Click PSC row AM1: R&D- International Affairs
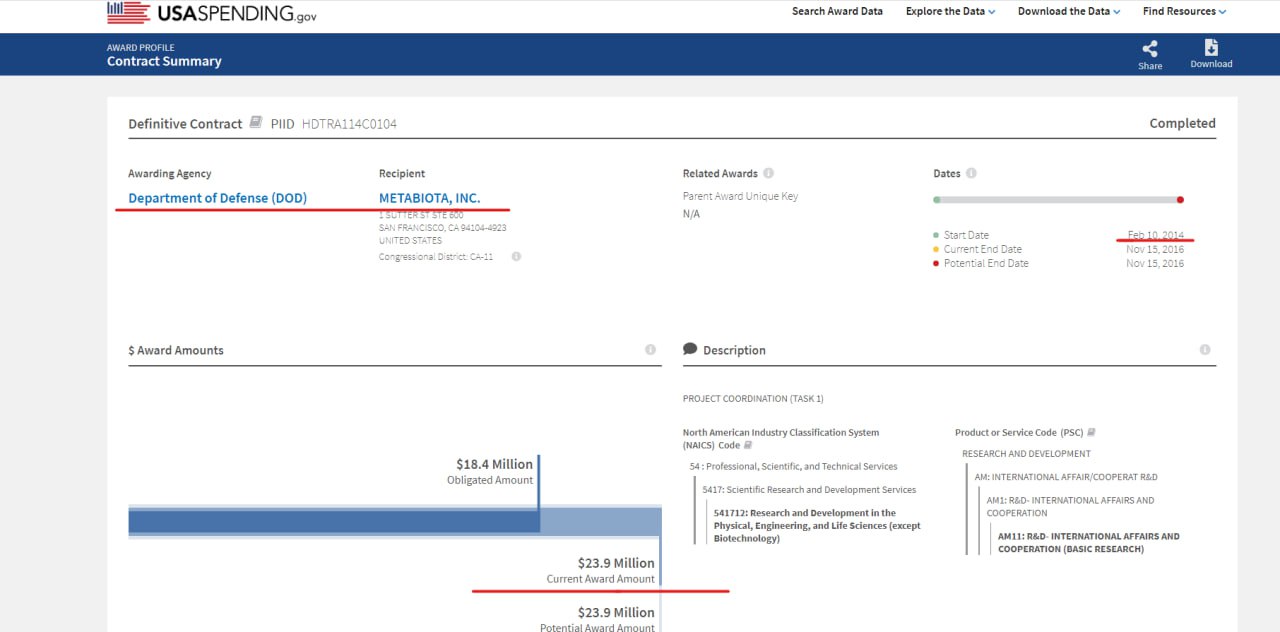Screen dimensions: 1280x632 pos(1070,507)
